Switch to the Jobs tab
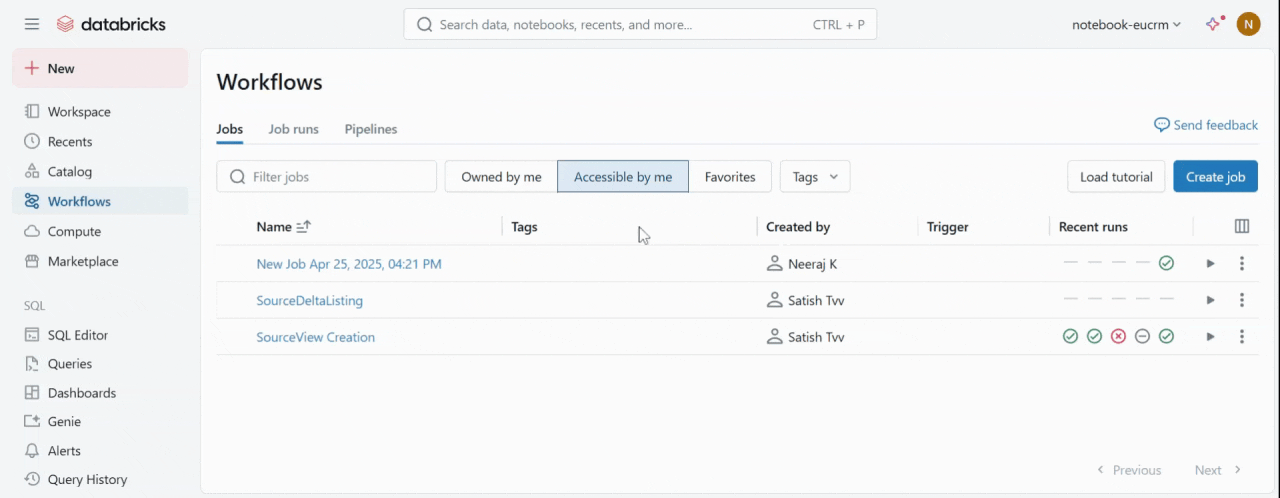The image size is (1280, 498). [x=230, y=129]
